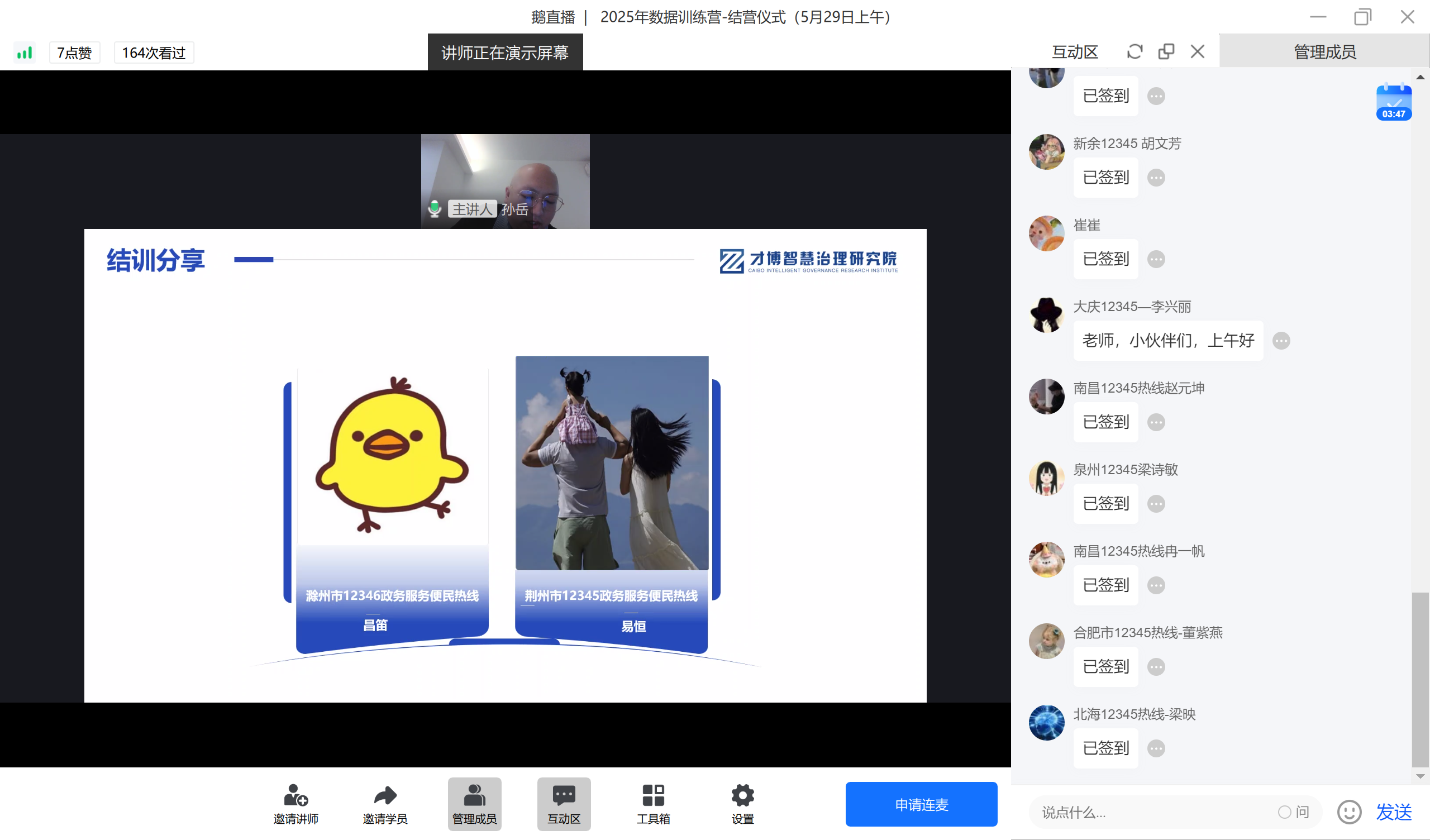Click 发送 to send the message

tap(1394, 812)
